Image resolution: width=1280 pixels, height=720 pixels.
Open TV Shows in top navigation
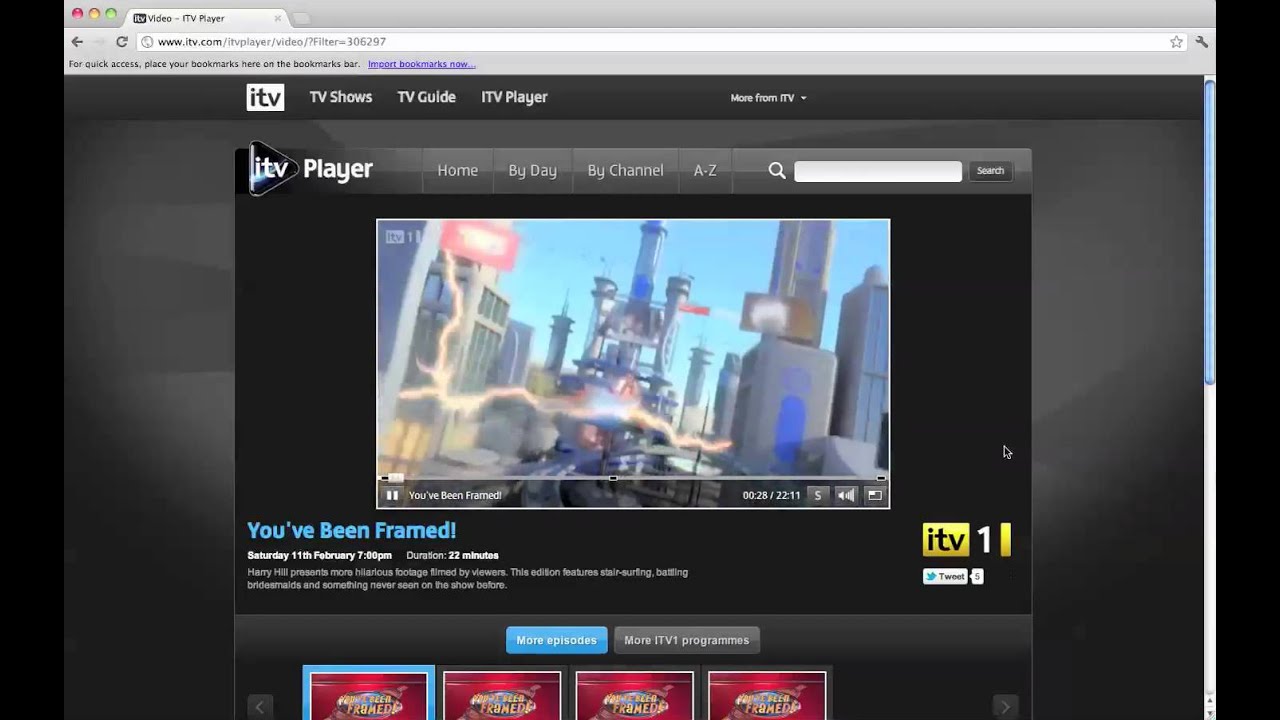[340, 97]
